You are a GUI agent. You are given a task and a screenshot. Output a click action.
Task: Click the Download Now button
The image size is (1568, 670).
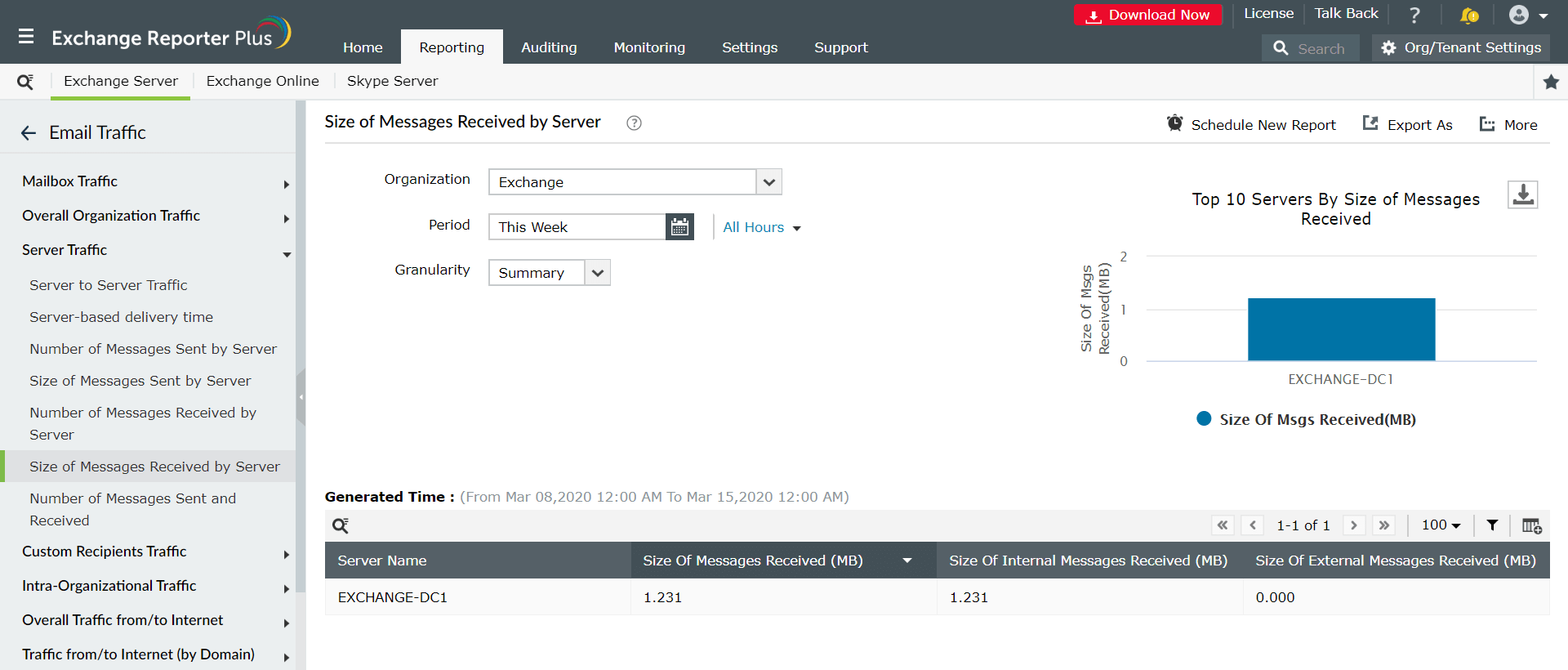click(x=1148, y=15)
